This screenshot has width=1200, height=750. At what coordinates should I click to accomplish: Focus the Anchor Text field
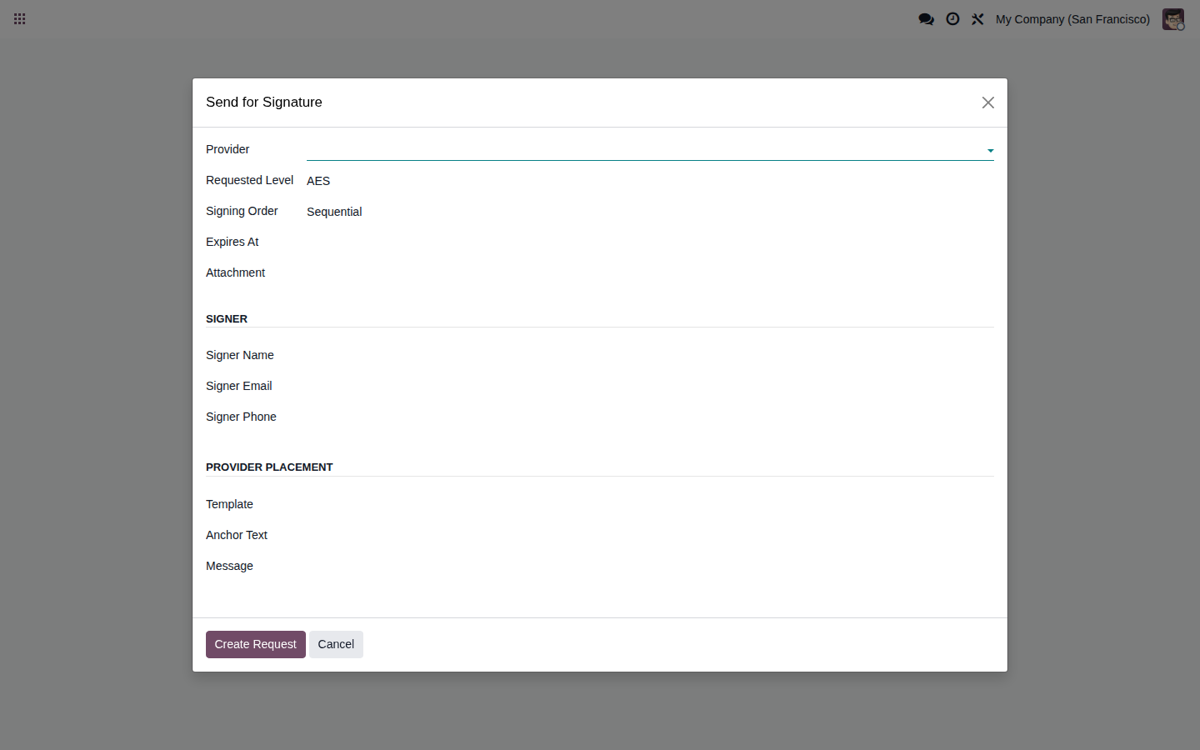[x=650, y=535]
